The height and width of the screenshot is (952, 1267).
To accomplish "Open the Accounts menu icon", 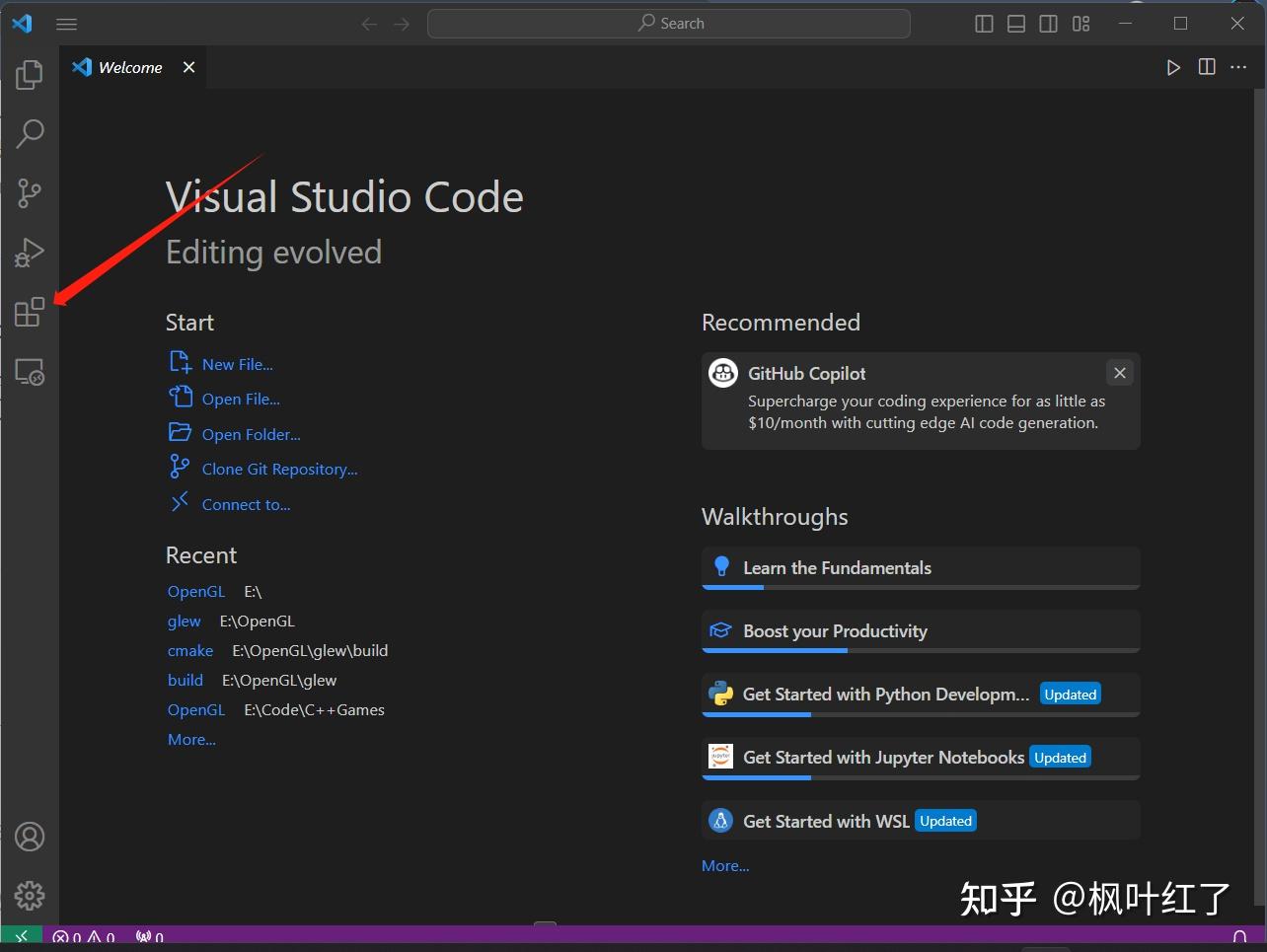I will (x=30, y=837).
